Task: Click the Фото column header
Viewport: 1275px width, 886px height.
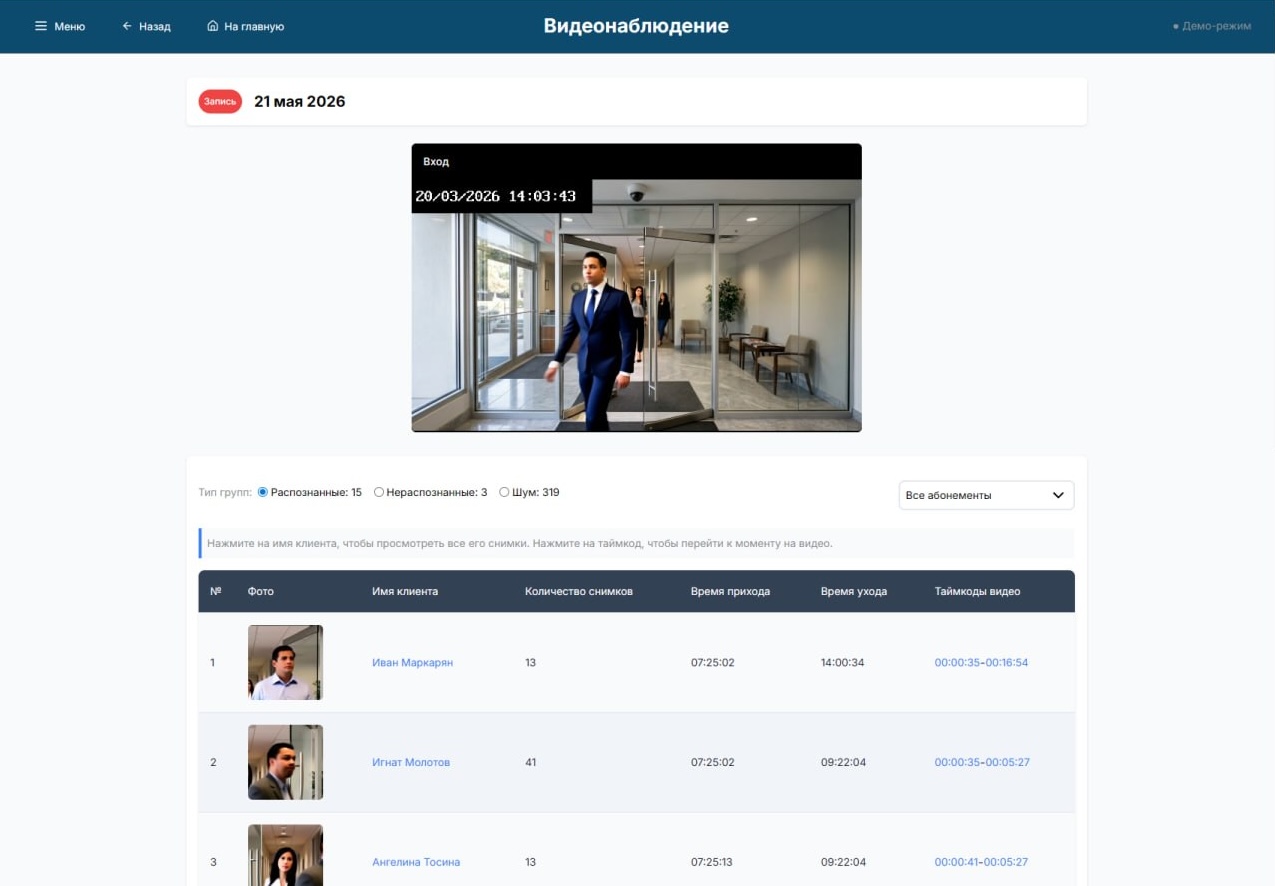Action: [x=261, y=591]
